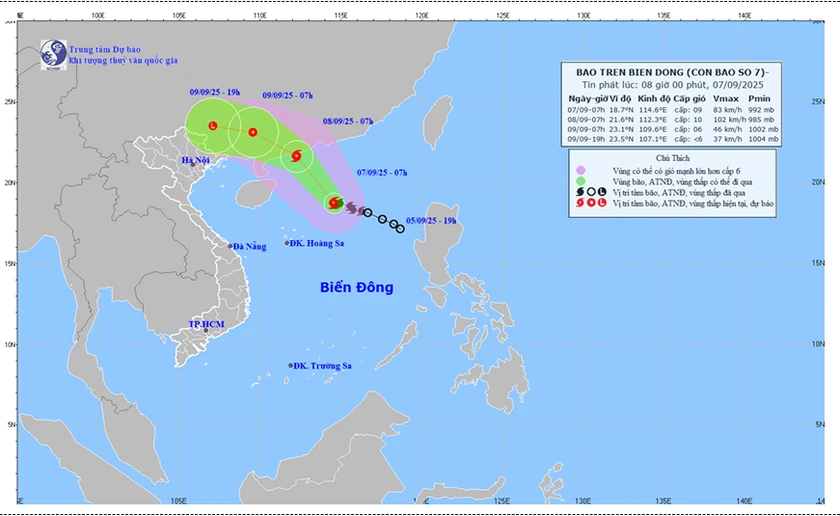Click the storm marker for 07/09/25 - 07h
This screenshot has height=516, width=840.
(334, 203)
